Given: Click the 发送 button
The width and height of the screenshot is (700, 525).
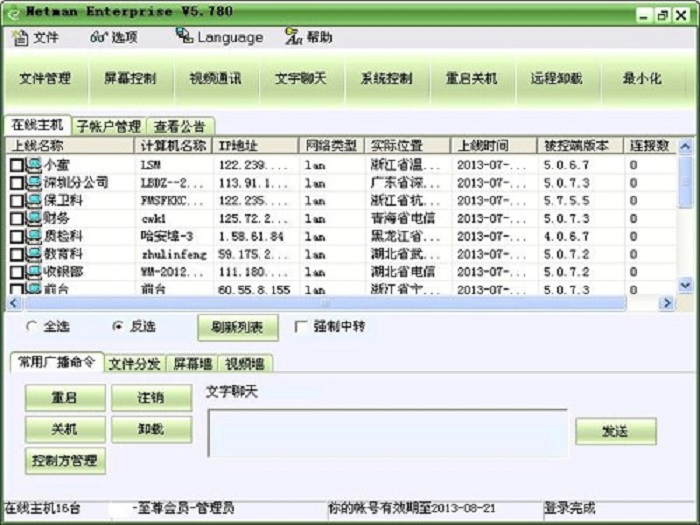Looking at the screenshot, I should [x=616, y=431].
